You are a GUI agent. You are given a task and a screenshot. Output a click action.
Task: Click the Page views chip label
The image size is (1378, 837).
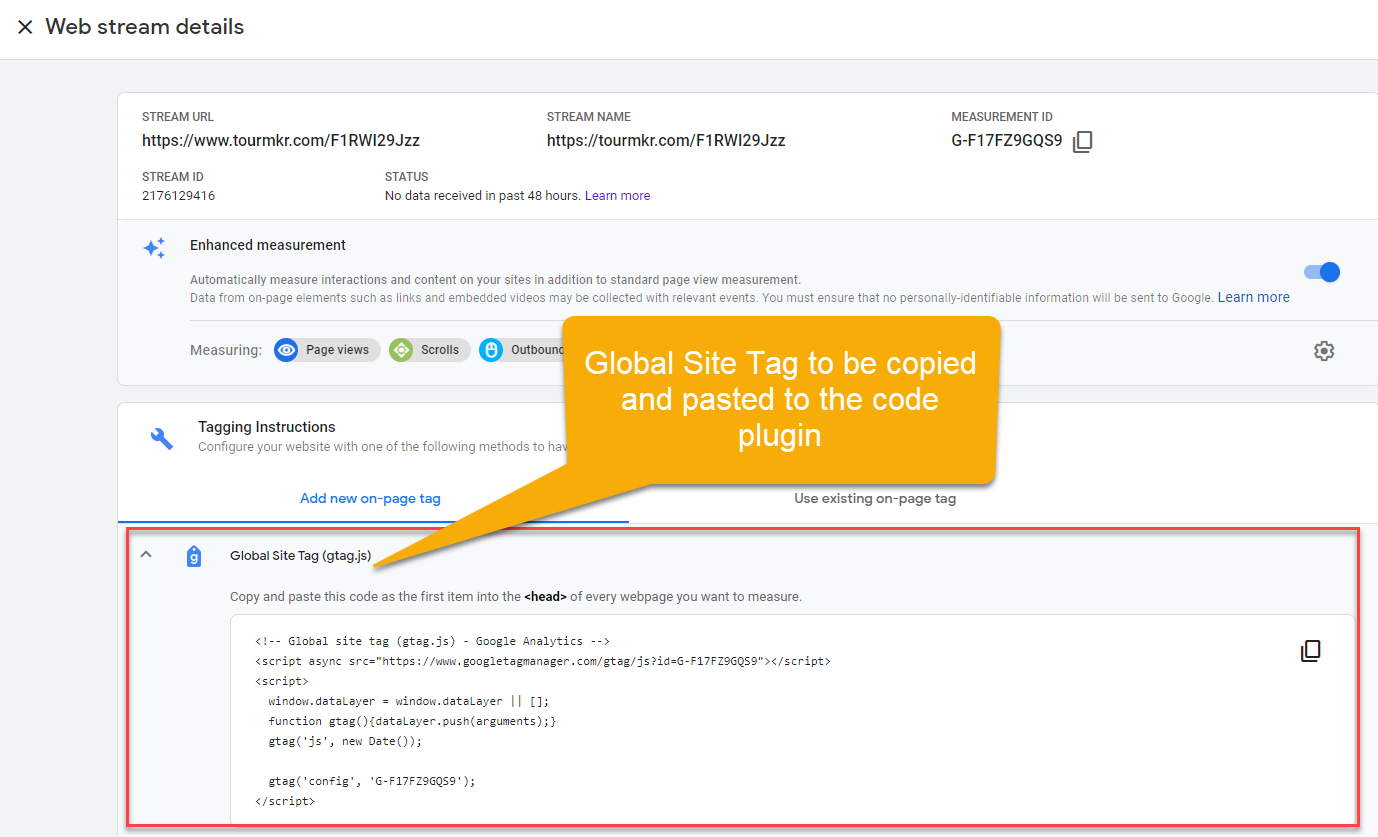click(338, 350)
